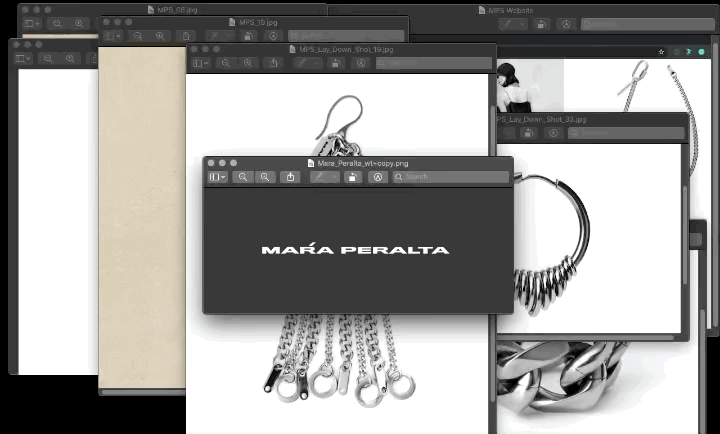This screenshot has height=434, width=720.
Task: Click the MPS_Lay_Down_Shot_19.jpg title text
Action: pos(346,50)
